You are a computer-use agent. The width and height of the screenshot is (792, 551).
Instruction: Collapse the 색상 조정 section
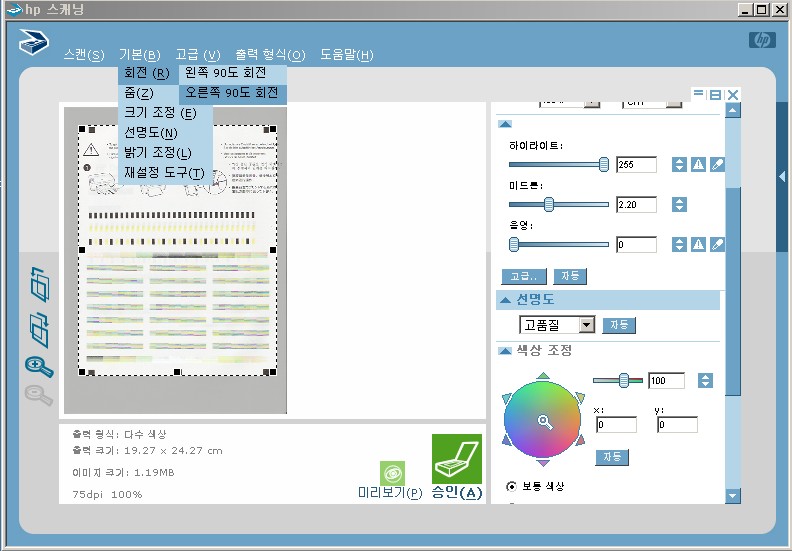click(x=505, y=350)
